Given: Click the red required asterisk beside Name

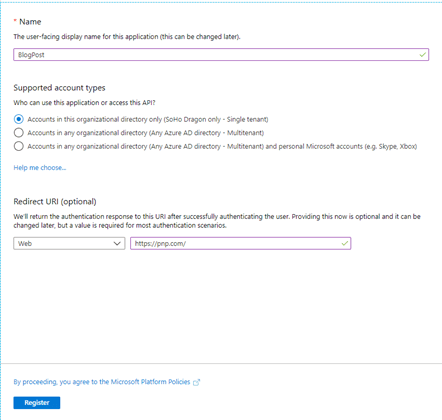Looking at the screenshot, I should coord(15,21).
